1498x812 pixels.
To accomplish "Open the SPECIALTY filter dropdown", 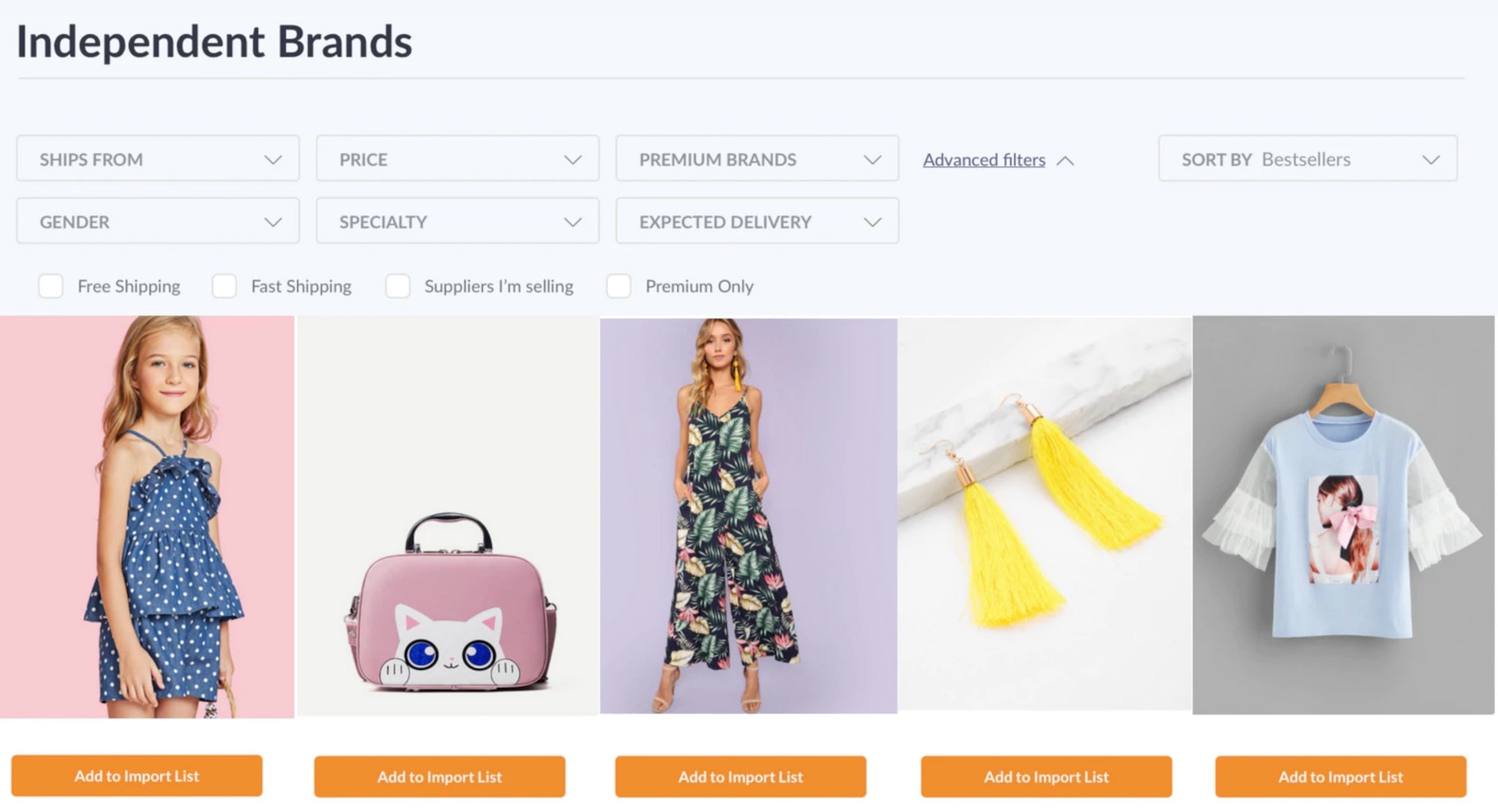I will pos(457,221).
